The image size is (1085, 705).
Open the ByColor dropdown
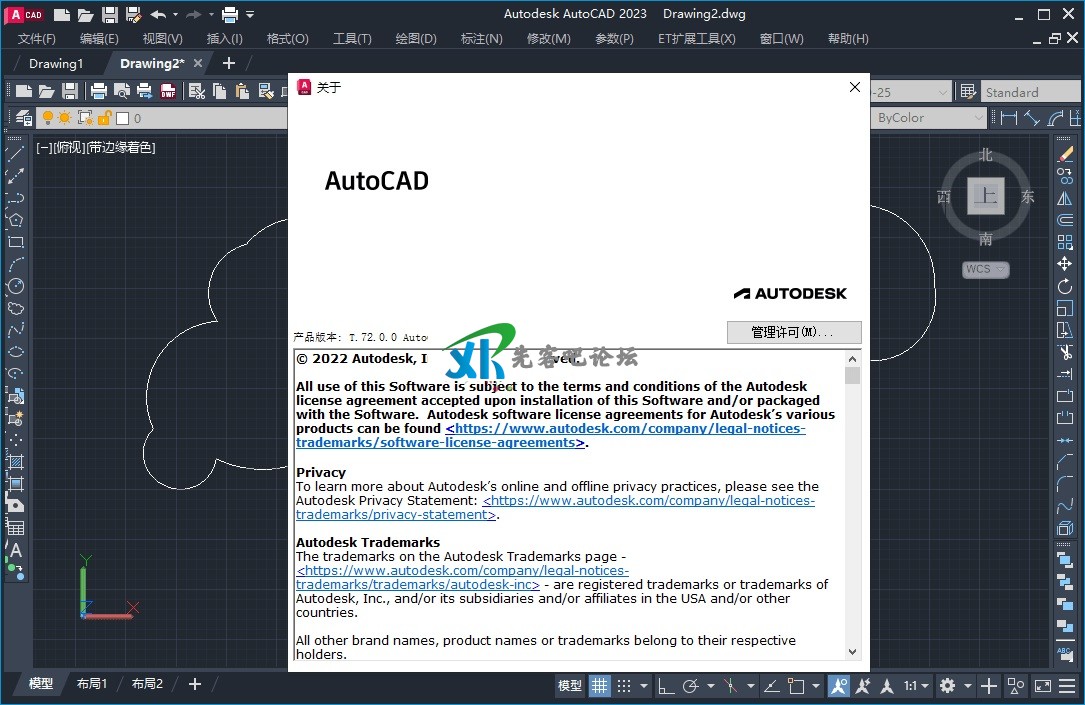coord(929,118)
